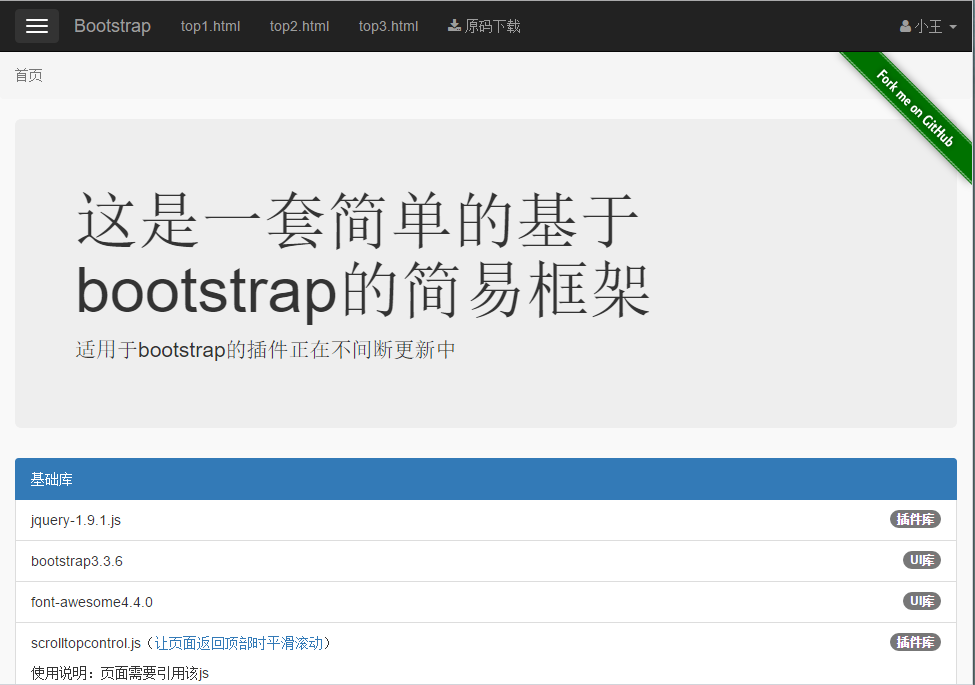
Task: Select the bootstrap3.3.6 row text
Action: coord(76,561)
